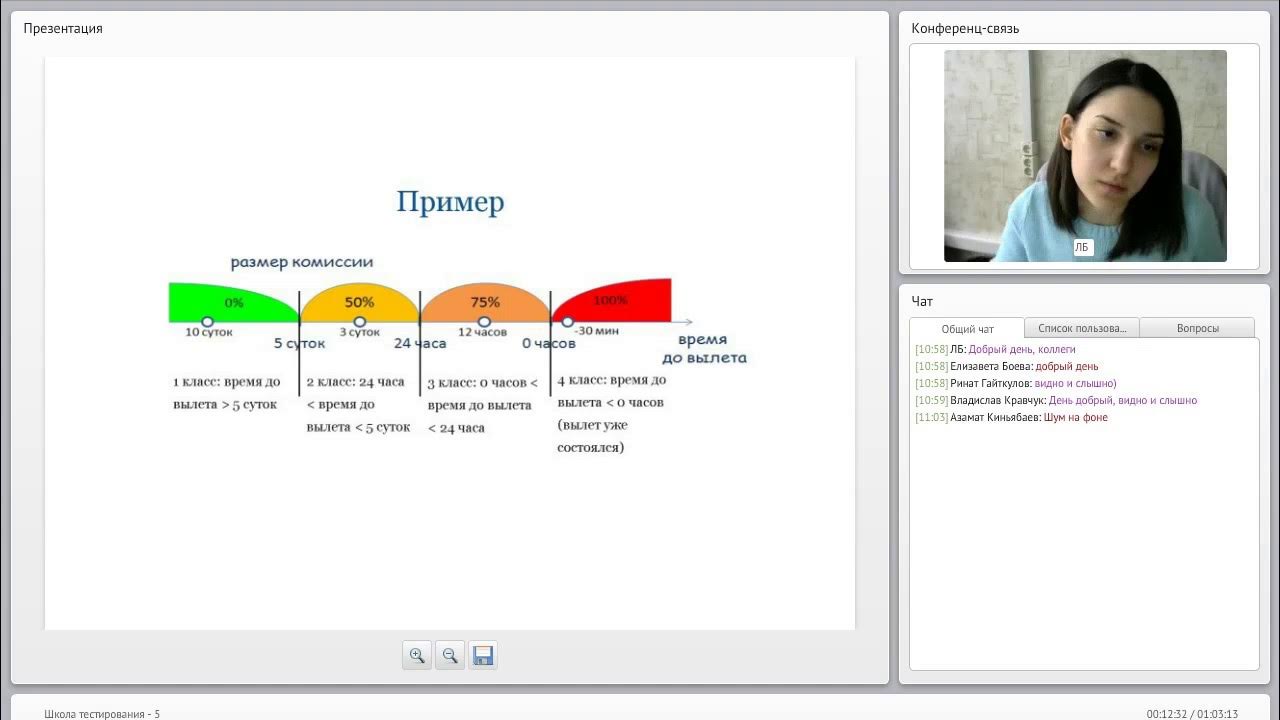Click the red 100% commission segment
Screen dimensions: 1280x720
point(611,300)
